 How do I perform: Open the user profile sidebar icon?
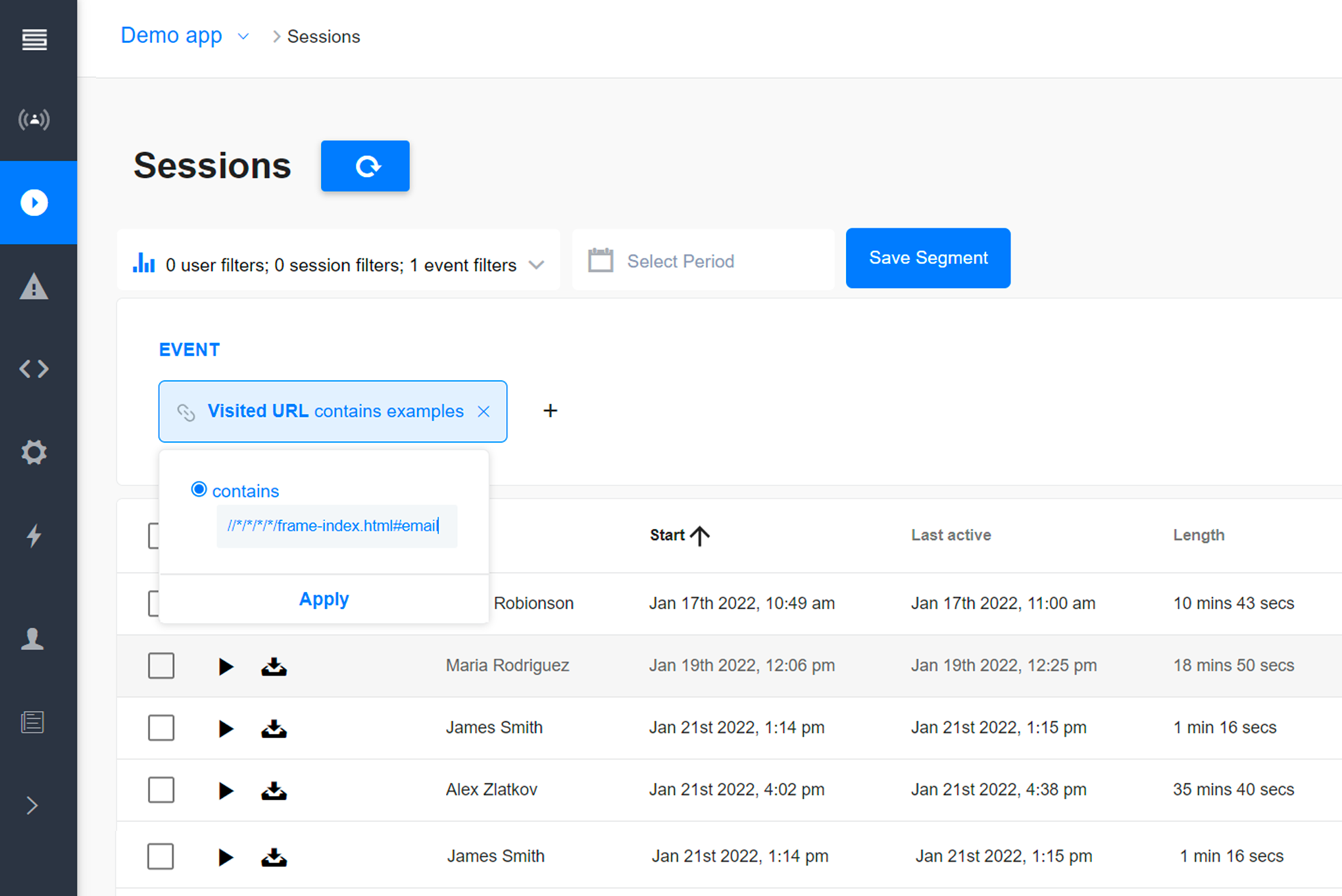click(33, 639)
